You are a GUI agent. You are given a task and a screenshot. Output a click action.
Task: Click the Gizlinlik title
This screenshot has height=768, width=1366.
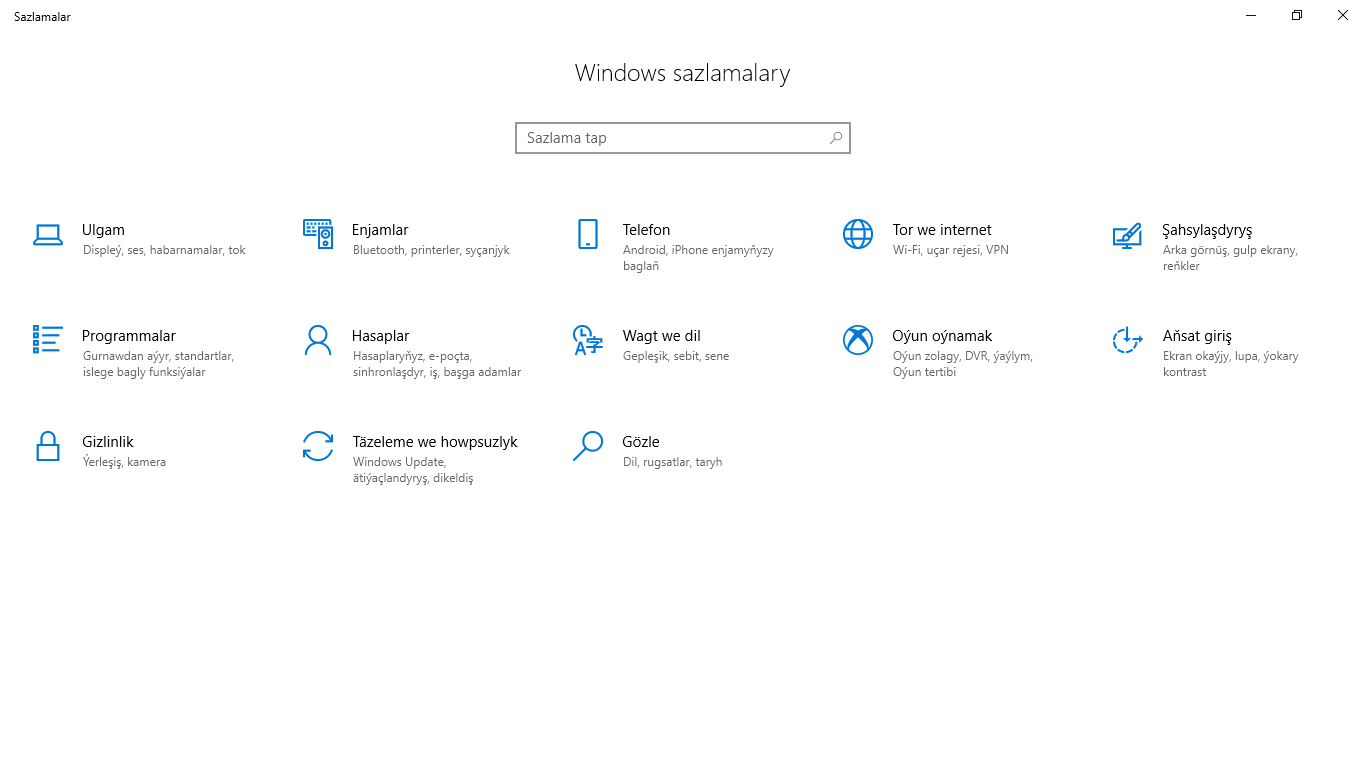click(108, 442)
